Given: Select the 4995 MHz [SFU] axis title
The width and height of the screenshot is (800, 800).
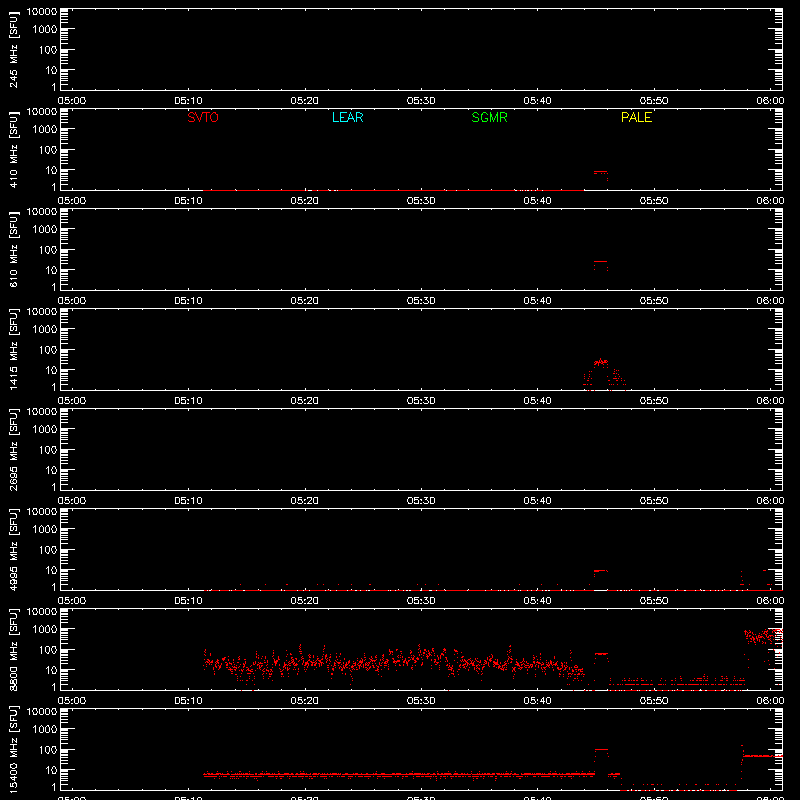Looking at the screenshot, I should (x=13, y=549).
